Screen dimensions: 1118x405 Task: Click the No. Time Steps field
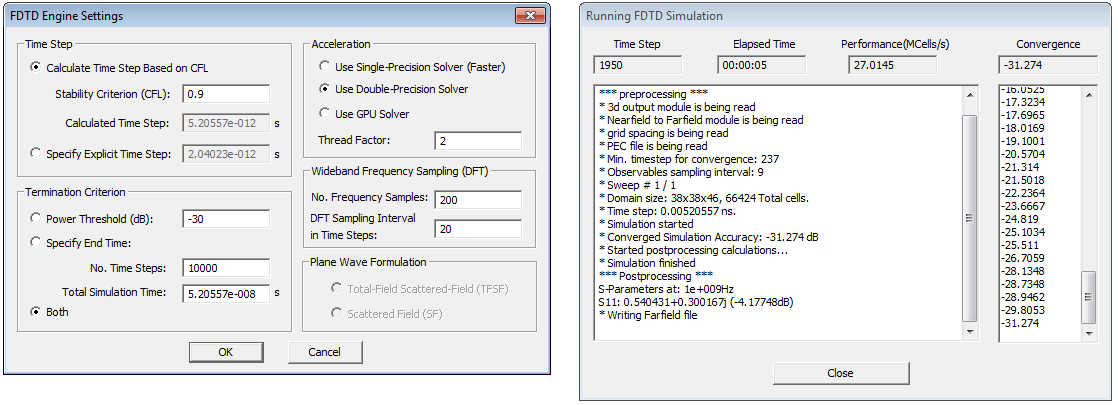[x=226, y=268]
